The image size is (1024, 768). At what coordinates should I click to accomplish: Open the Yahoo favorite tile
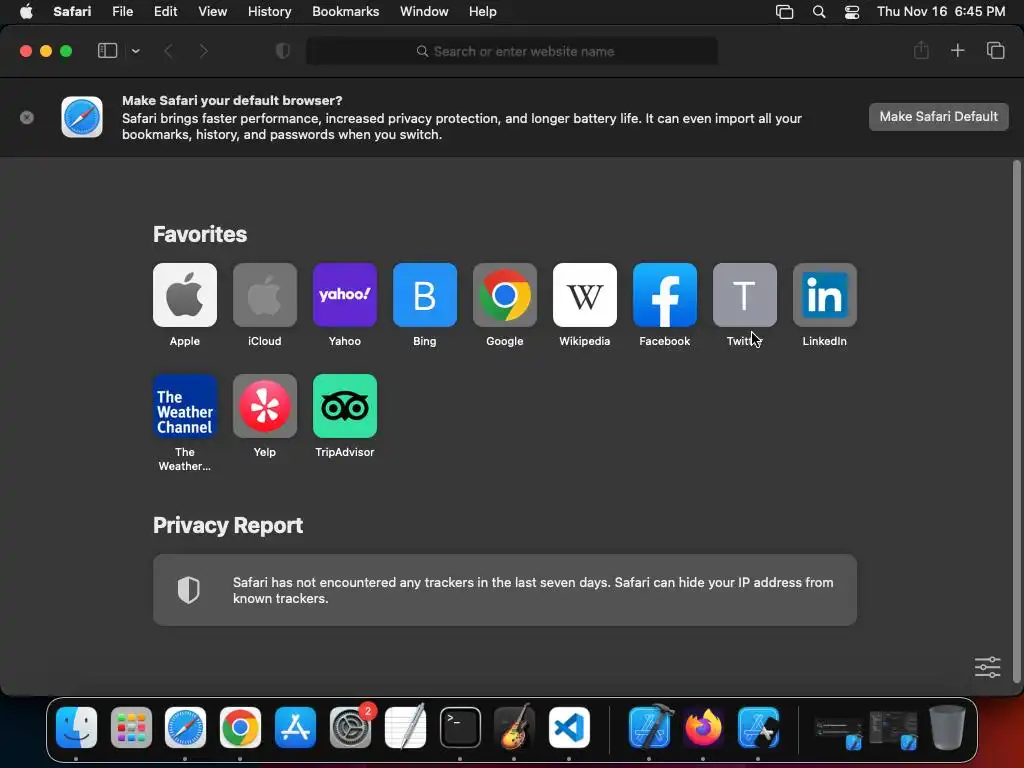click(x=345, y=295)
